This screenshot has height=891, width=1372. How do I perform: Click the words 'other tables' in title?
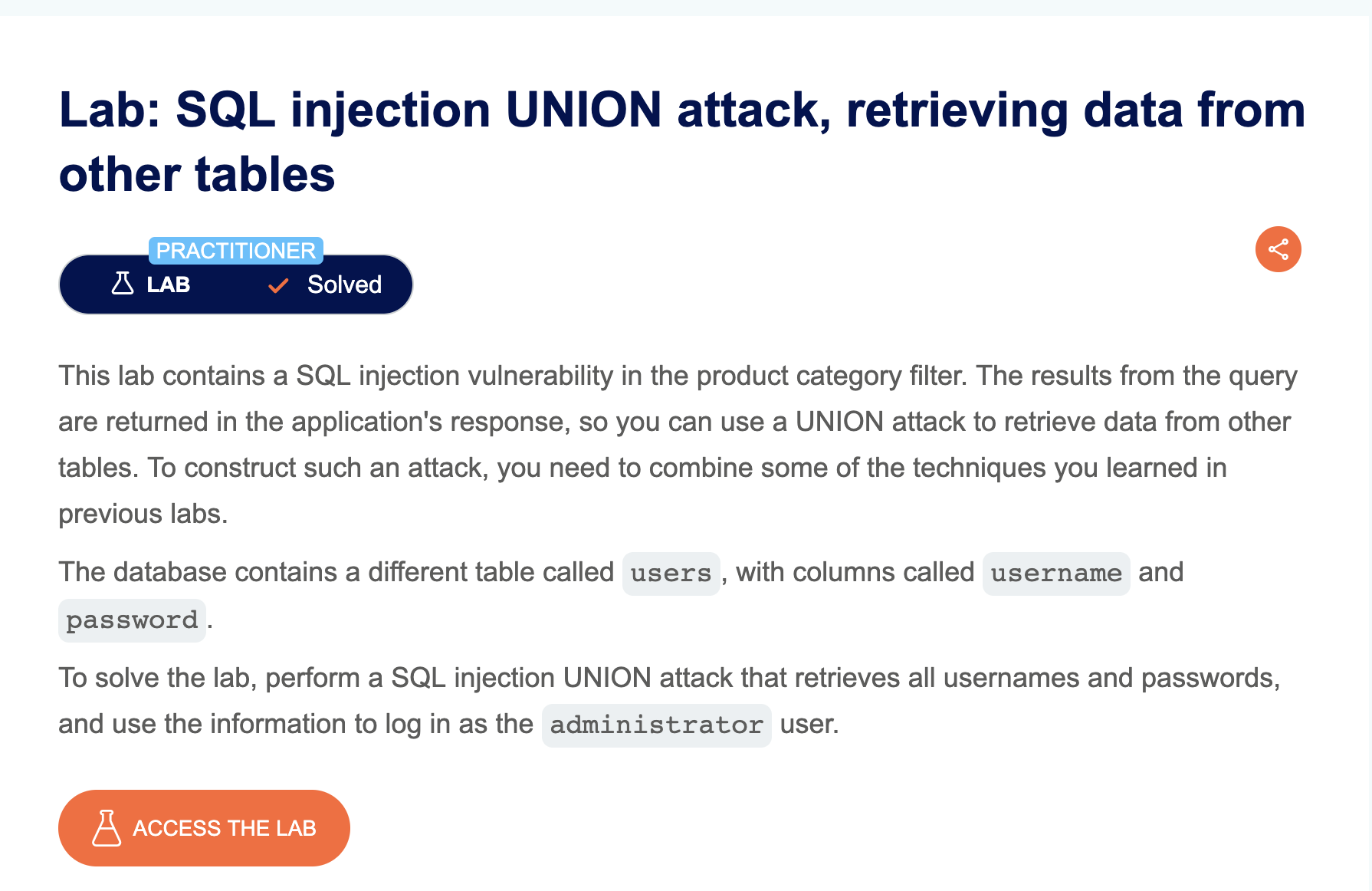click(x=197, y=174)
